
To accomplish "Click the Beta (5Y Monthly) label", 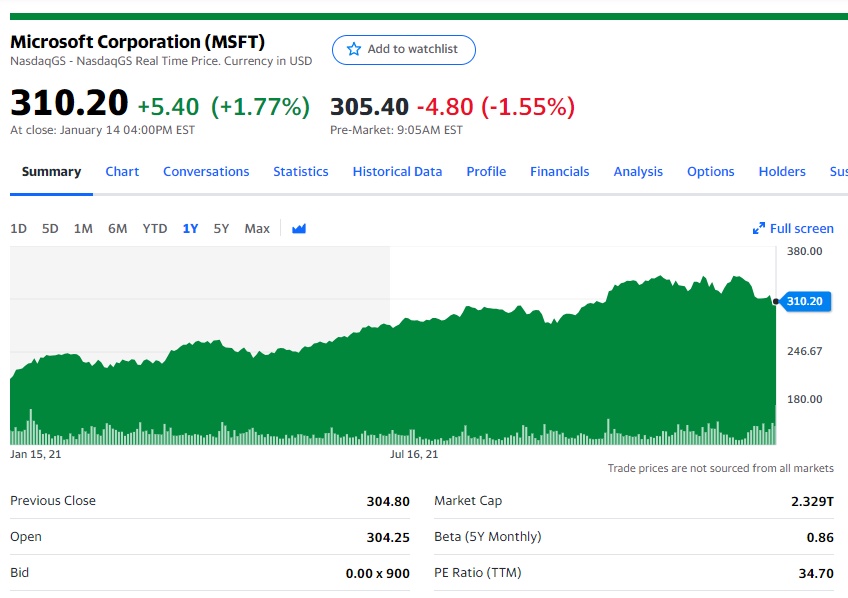I will (x=488, y=537).
